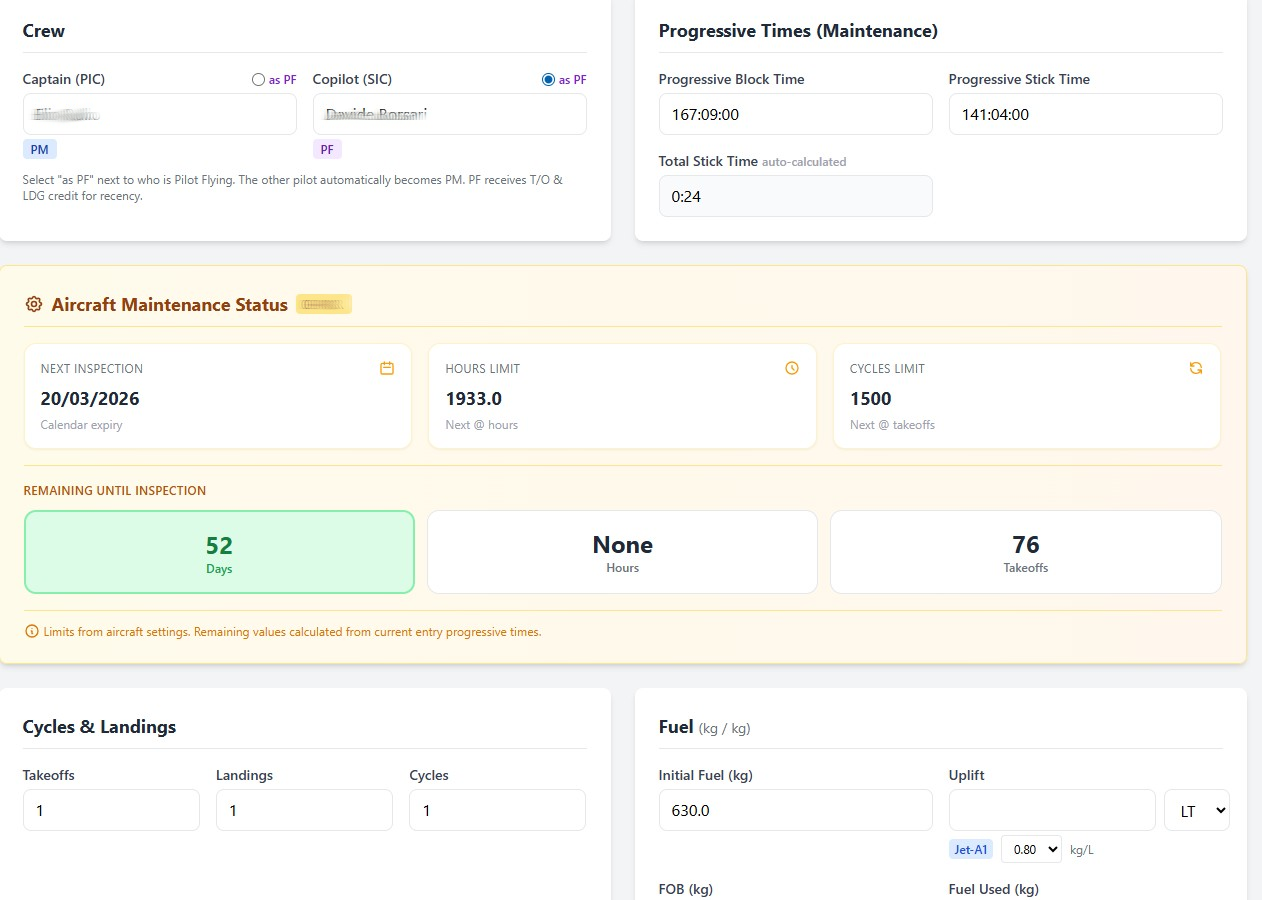
Task: Click the refresh icon in Cycles Limit card
Action: tap(1196, 368)
